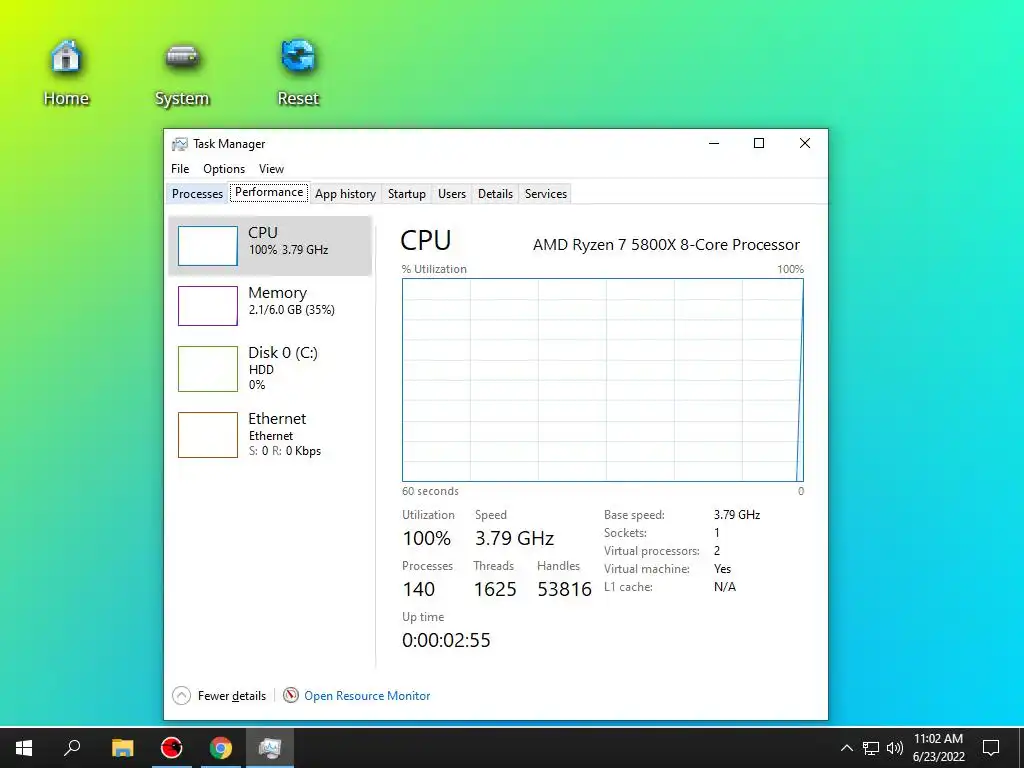This screenshot has width=1024, height=768.
Task: Open the View menu
Action: (x=271, y=168)
